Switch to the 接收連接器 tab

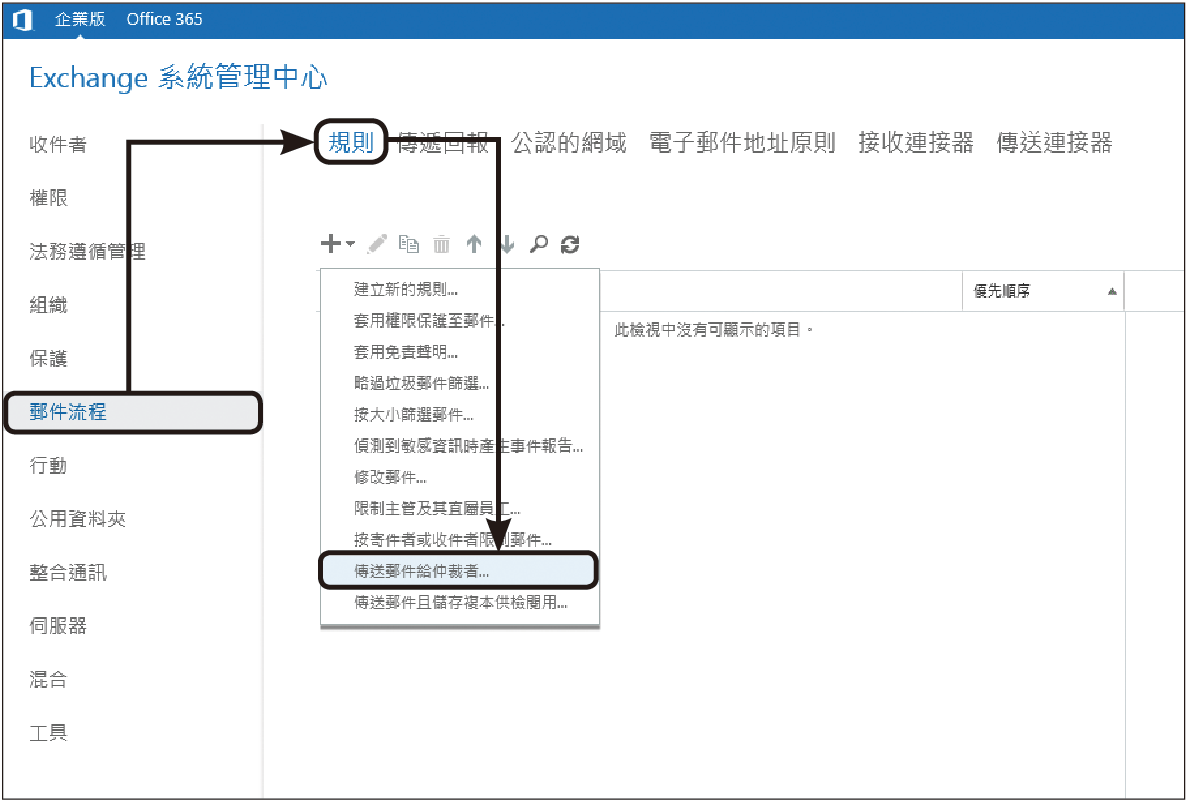point(916,142)
